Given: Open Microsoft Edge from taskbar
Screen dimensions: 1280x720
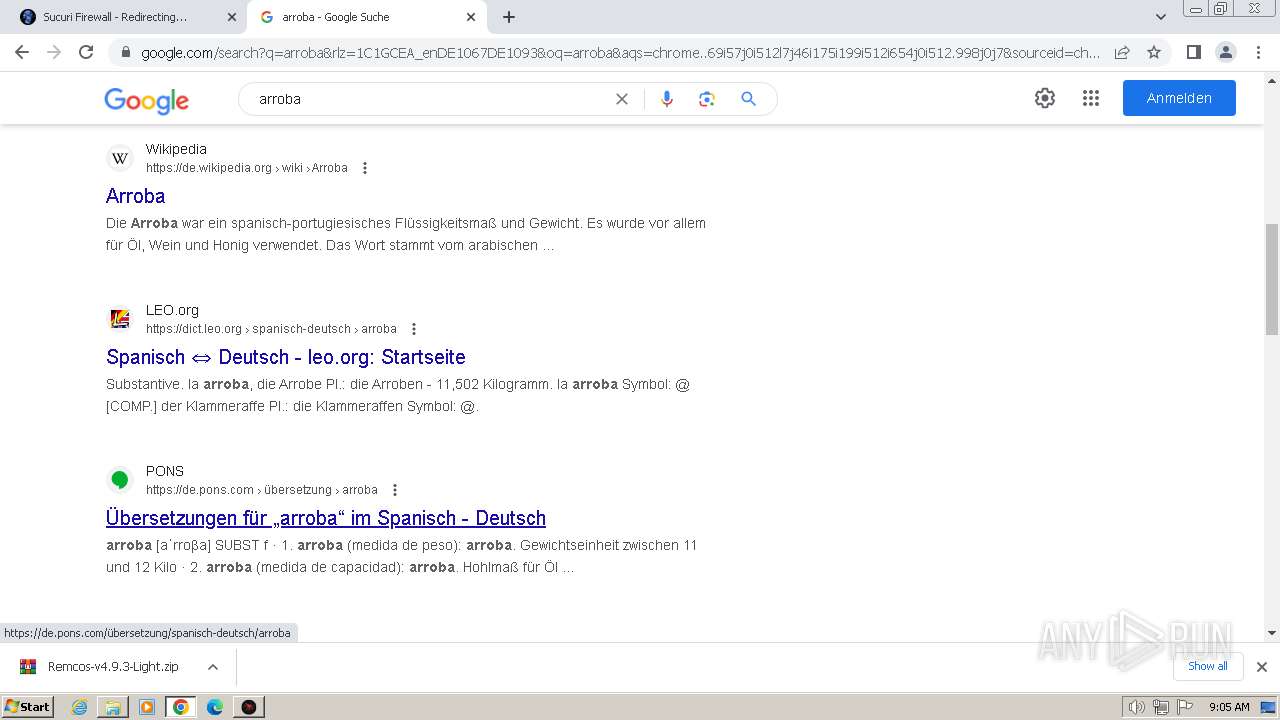Looking at the screenshot, I should (x=215, y=707).
